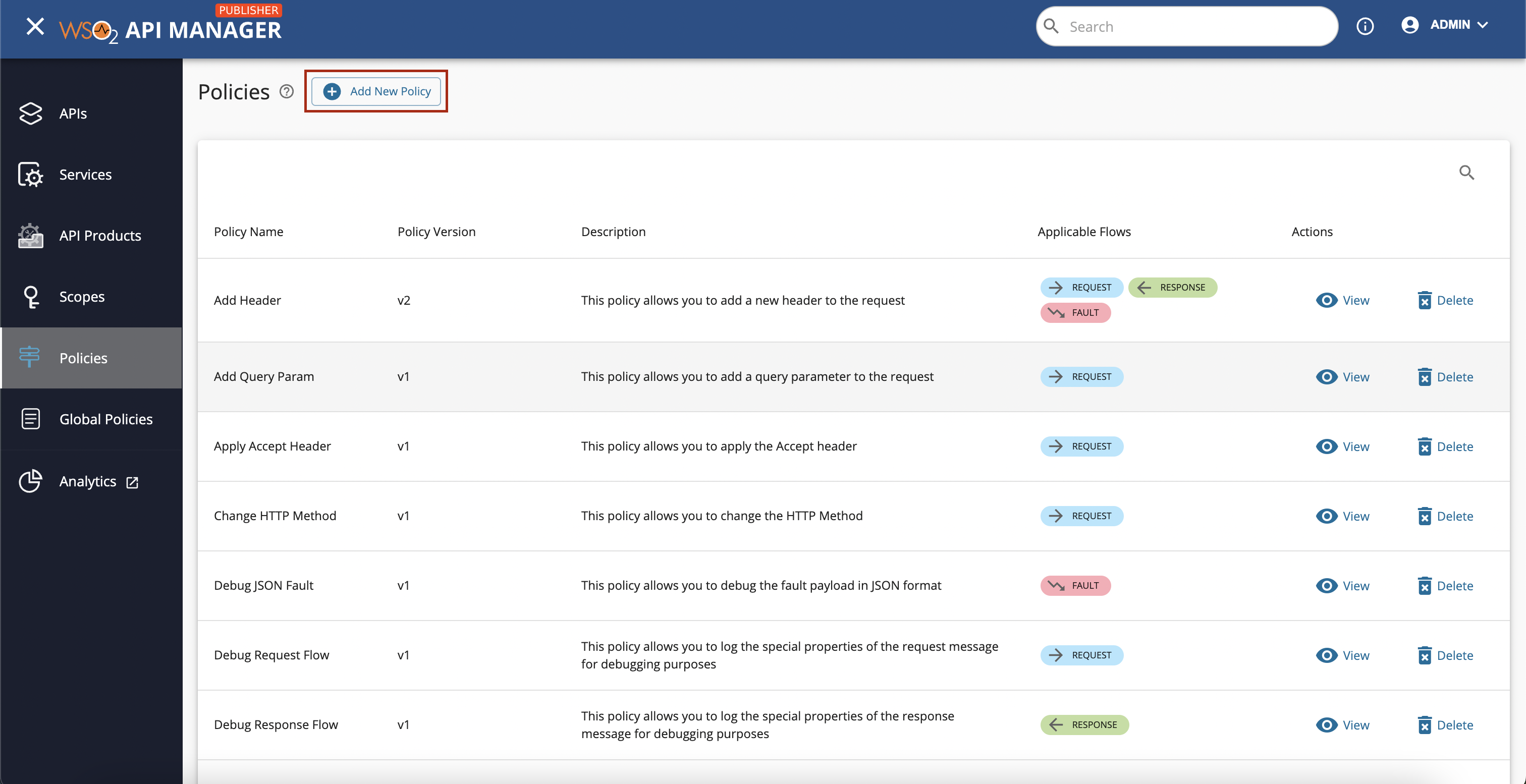The width and height of the screenshot is (1526, 784).
Task: Go to API Products in sidebar
Action: click(92, 236)
